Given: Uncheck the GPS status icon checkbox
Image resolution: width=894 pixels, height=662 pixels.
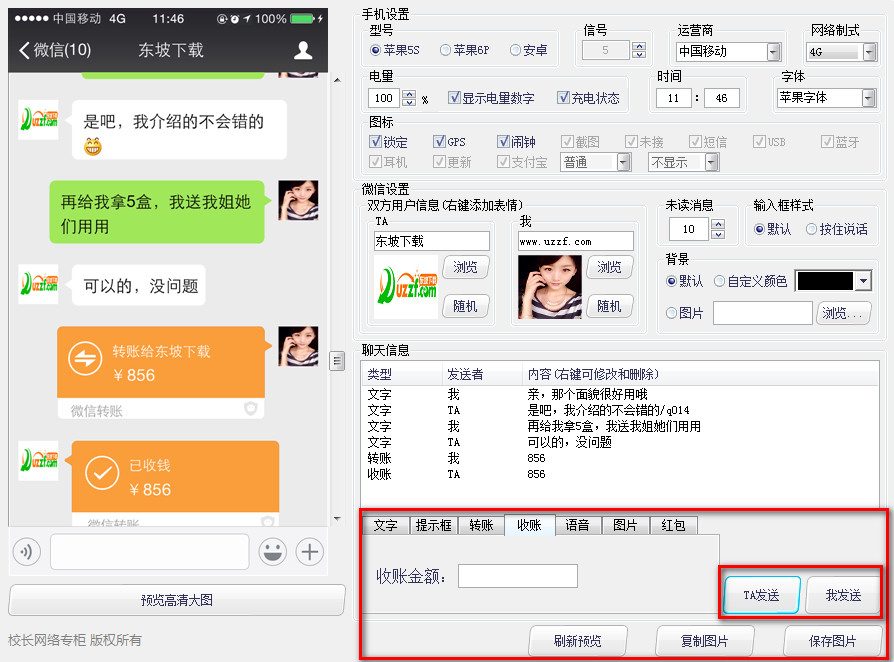Looking at the screenshot, I should (440, 141).
